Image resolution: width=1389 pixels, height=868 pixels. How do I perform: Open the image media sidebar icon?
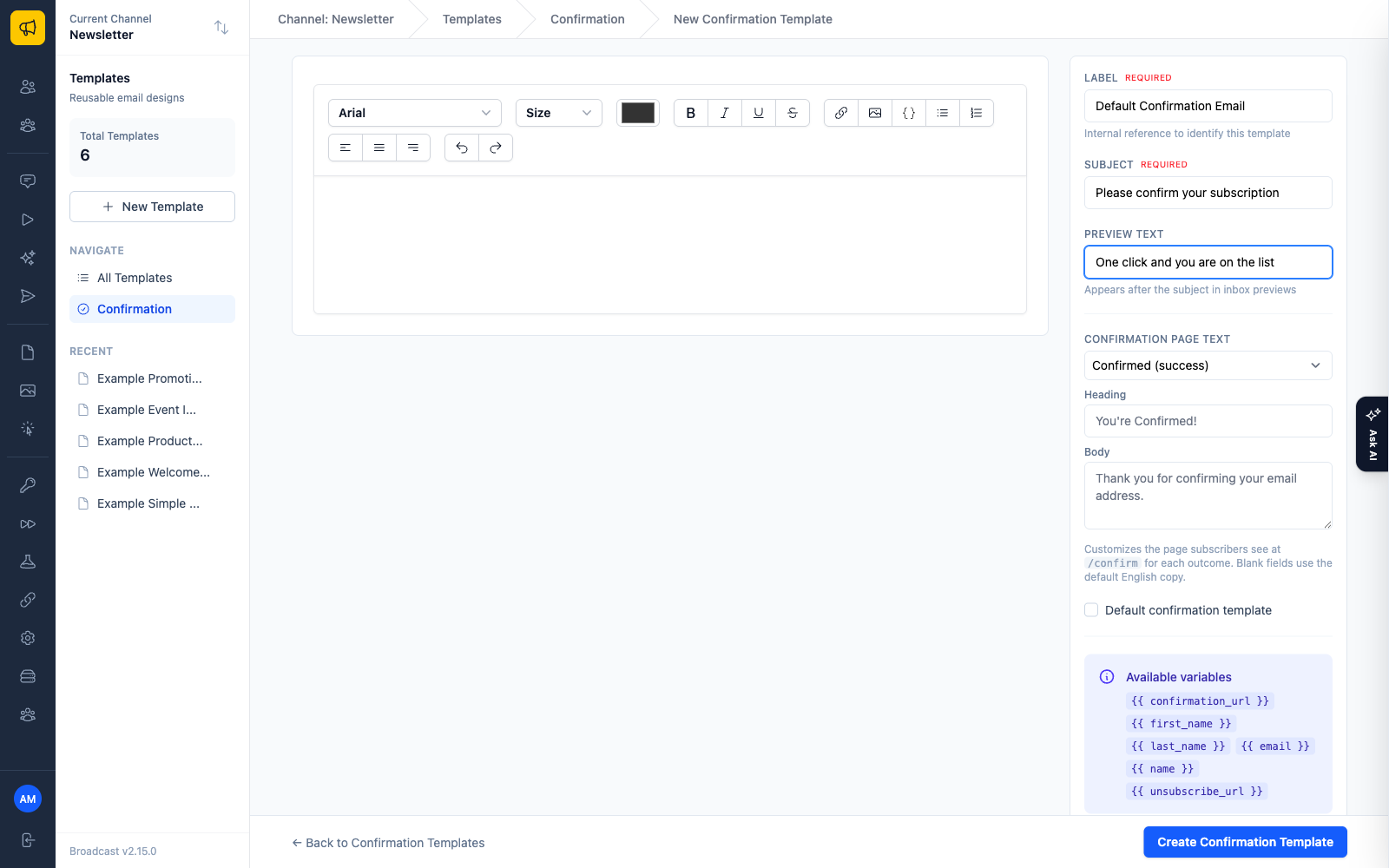(x=28, y=391)
